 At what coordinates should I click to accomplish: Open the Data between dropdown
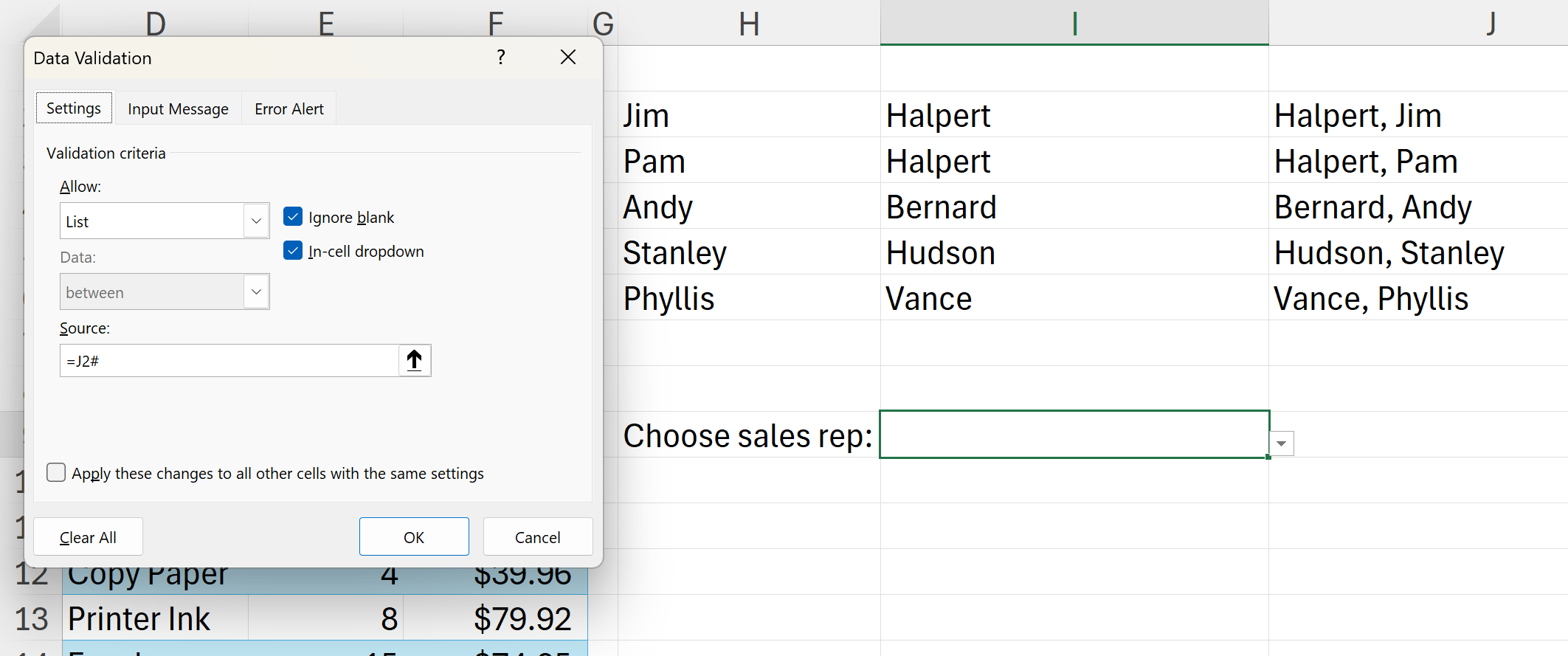click(256, 291)
